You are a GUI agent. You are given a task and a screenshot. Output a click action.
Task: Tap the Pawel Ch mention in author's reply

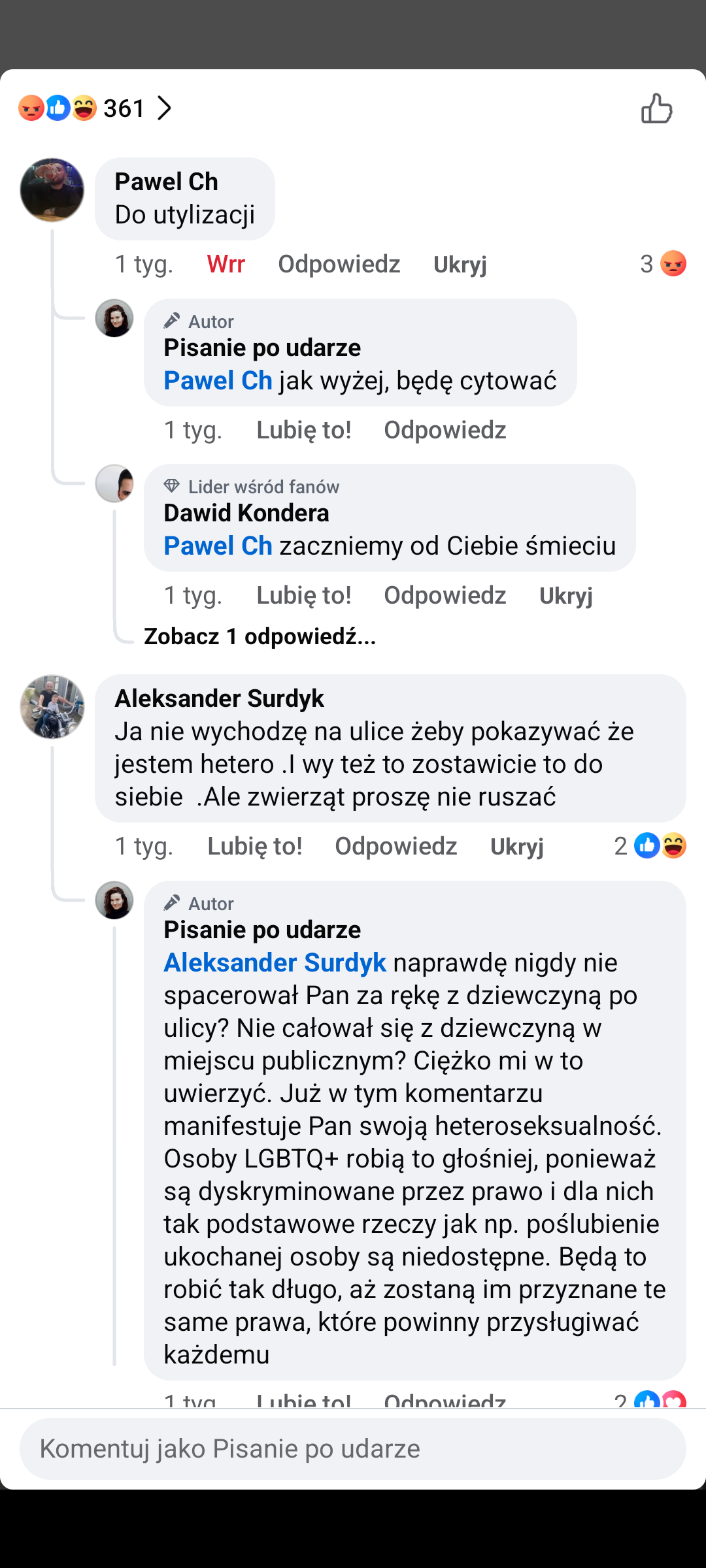pos(218,380)
